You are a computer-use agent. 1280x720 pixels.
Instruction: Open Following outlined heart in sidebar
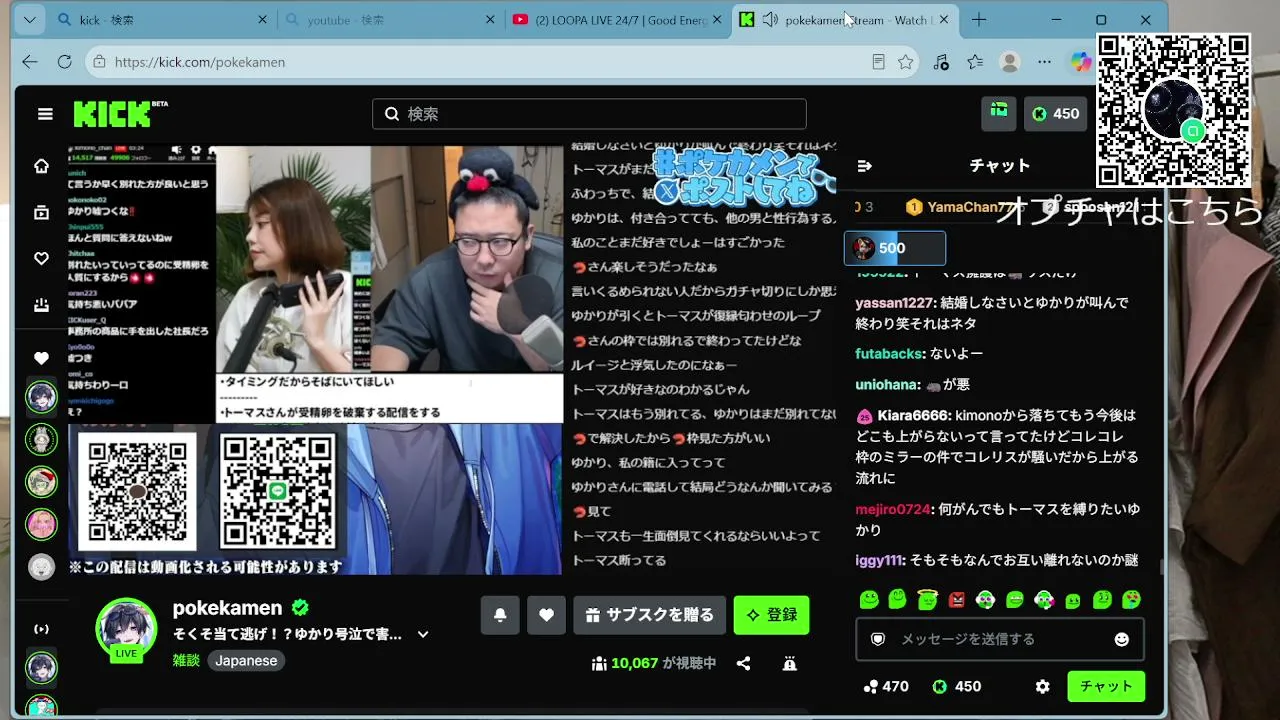click(41, 258)
